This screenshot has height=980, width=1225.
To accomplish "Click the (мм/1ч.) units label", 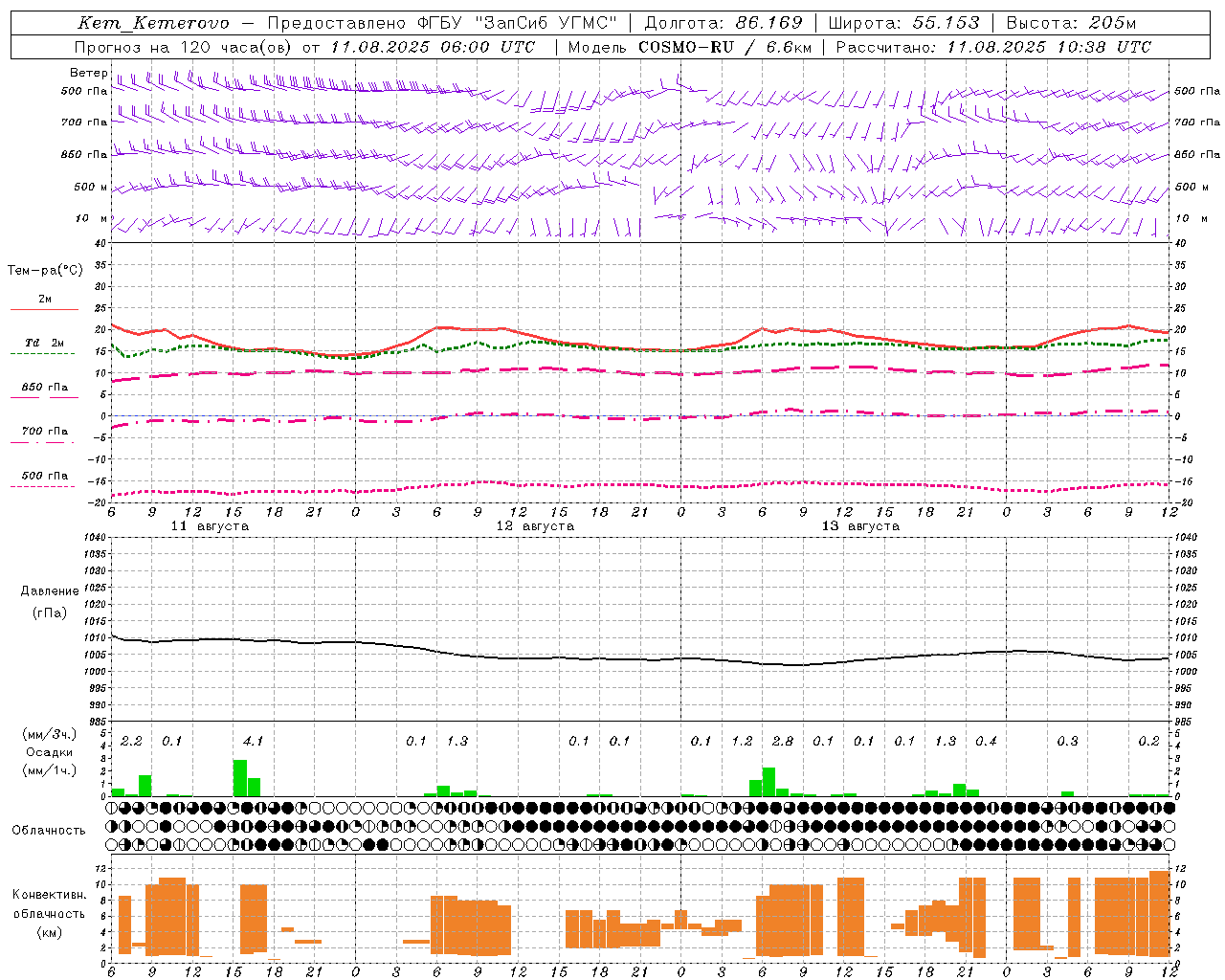I will [x=50, y=770].
